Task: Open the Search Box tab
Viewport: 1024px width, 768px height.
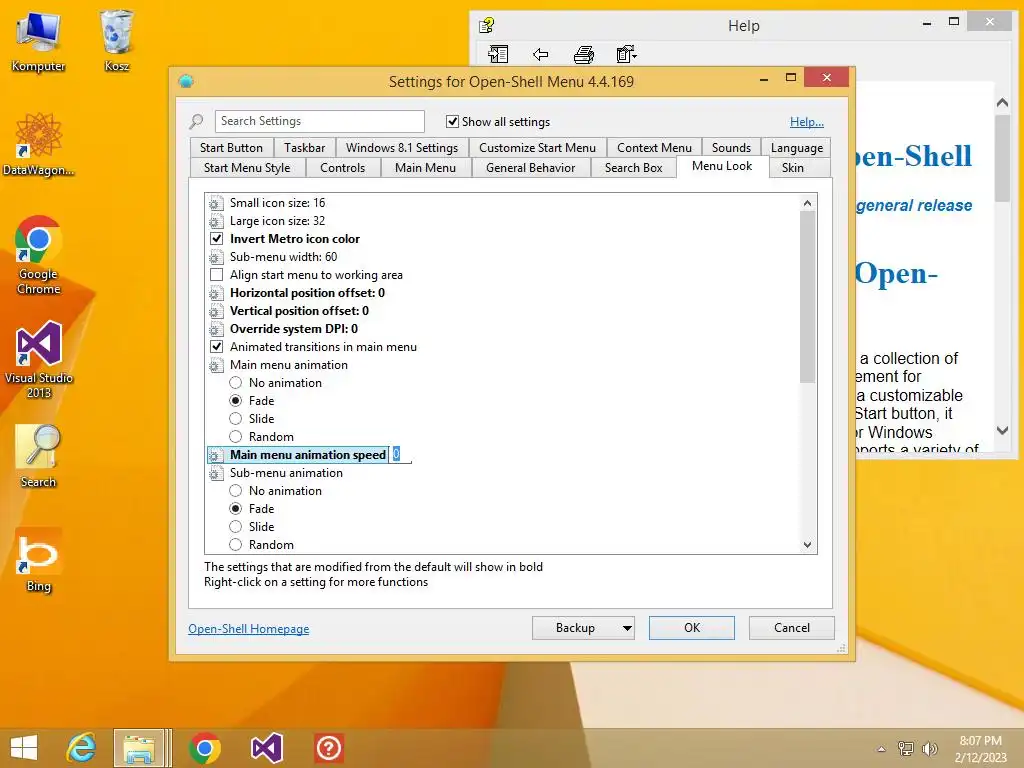Action: point(633,168)
